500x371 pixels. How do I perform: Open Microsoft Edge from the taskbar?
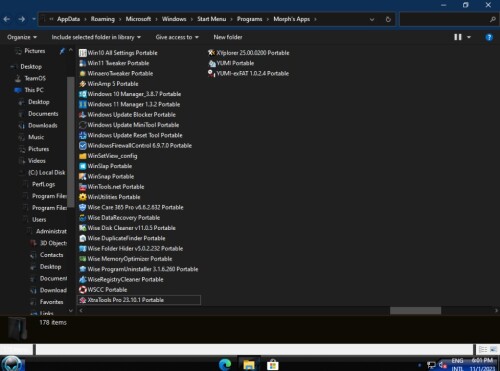point(225,364)
